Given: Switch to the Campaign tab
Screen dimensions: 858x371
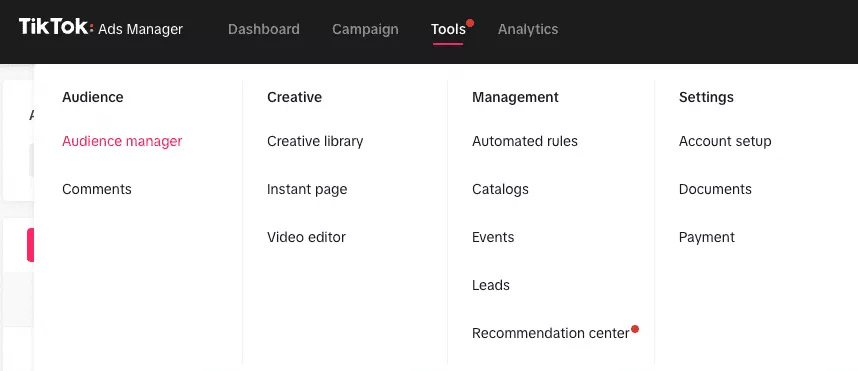Looking at the screenshot, I should (365, 29).
